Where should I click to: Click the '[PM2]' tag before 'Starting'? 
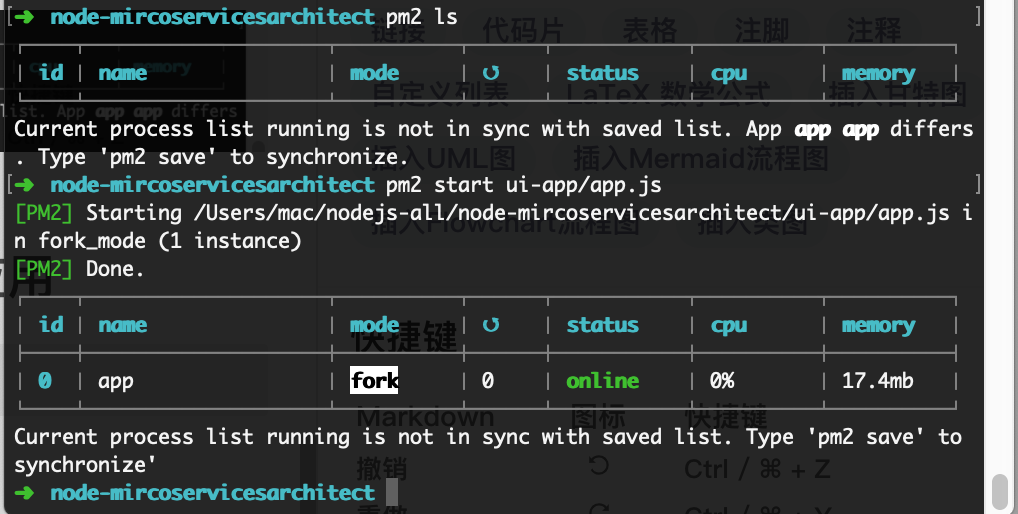43,213
